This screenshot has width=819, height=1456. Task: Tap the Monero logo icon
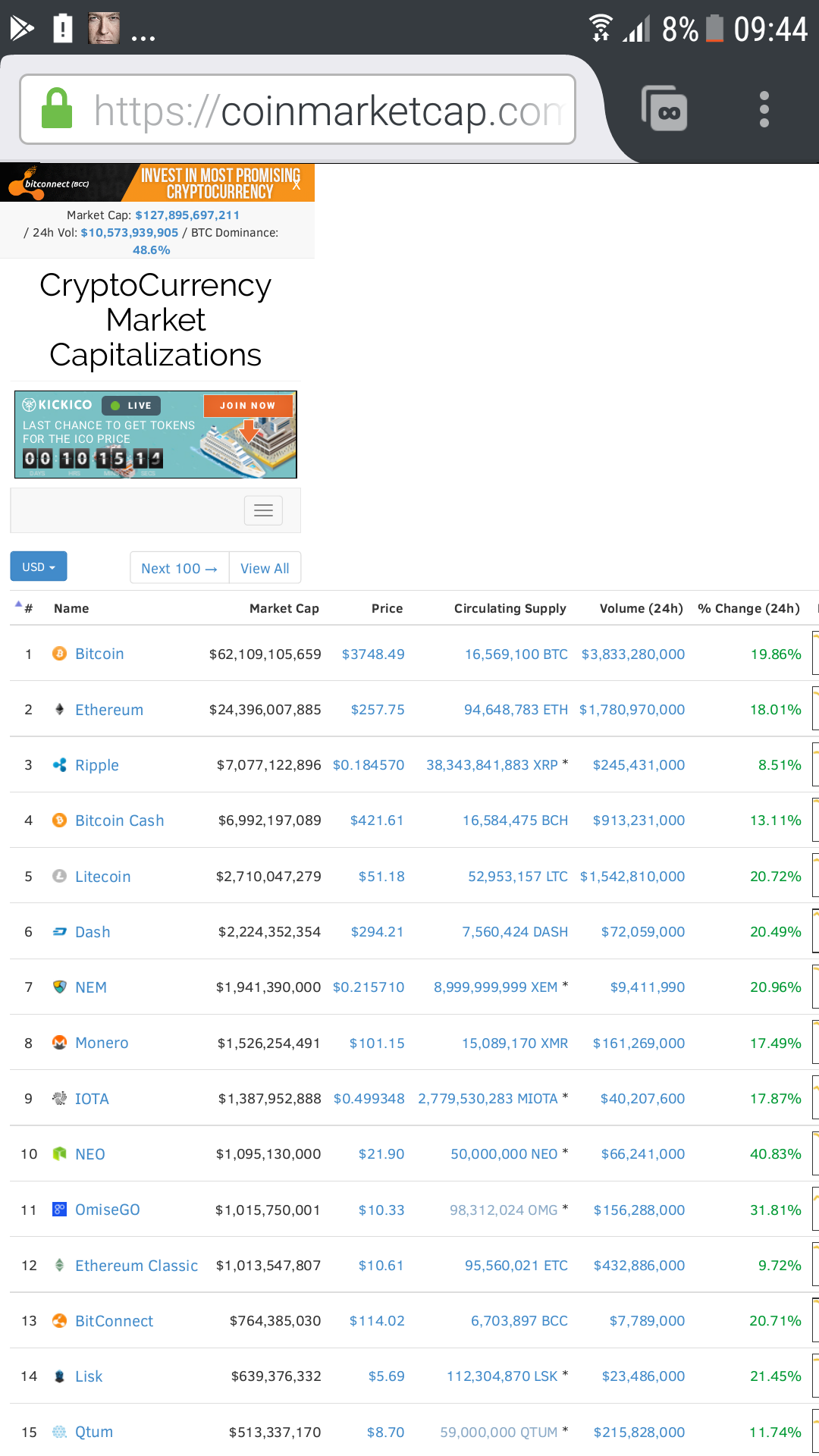click(x=59, y=1043)
